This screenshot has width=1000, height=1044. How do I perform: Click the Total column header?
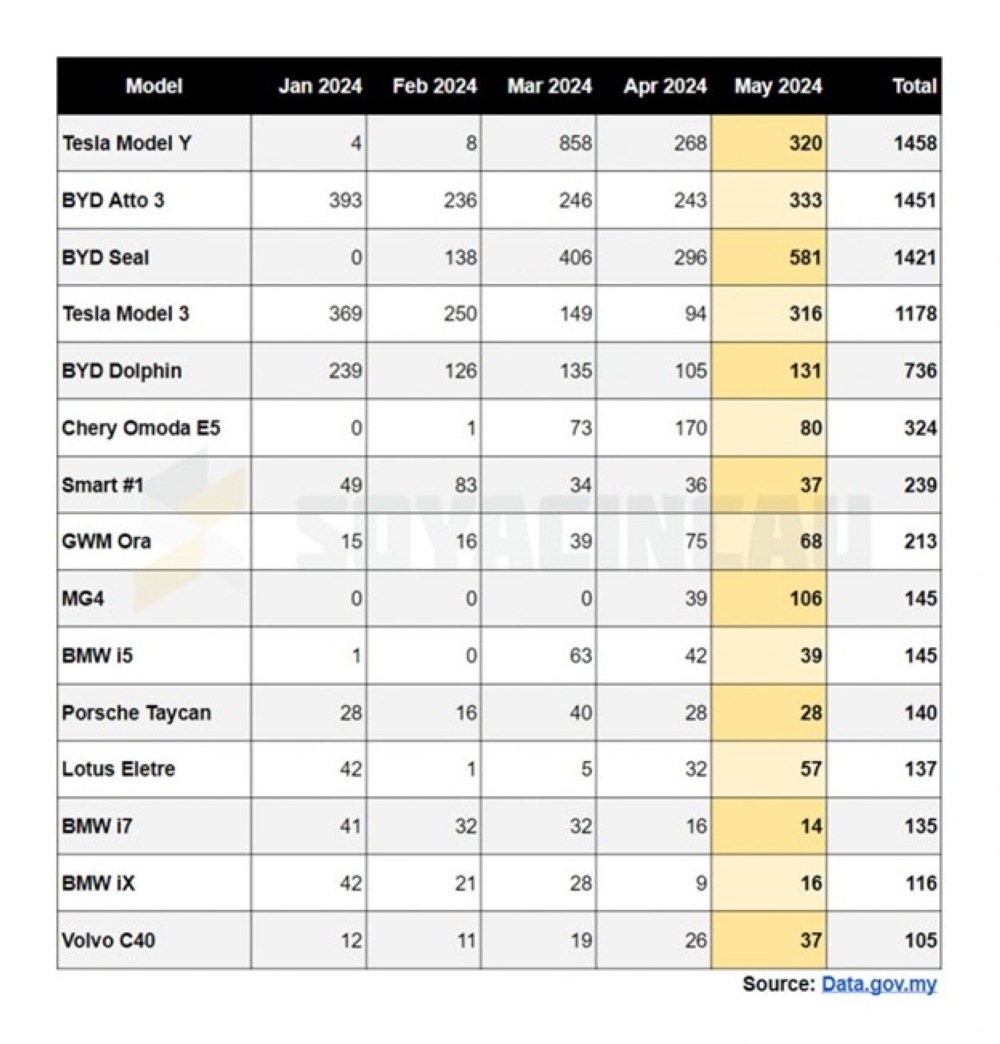click(x=914, y=86)
